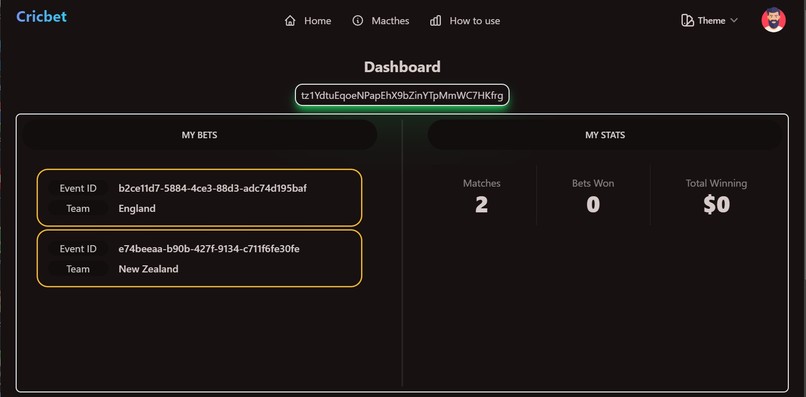The width and height of the screenshot is (806, 397).
Task: Open the Theme dropdown
Action: 709,21
